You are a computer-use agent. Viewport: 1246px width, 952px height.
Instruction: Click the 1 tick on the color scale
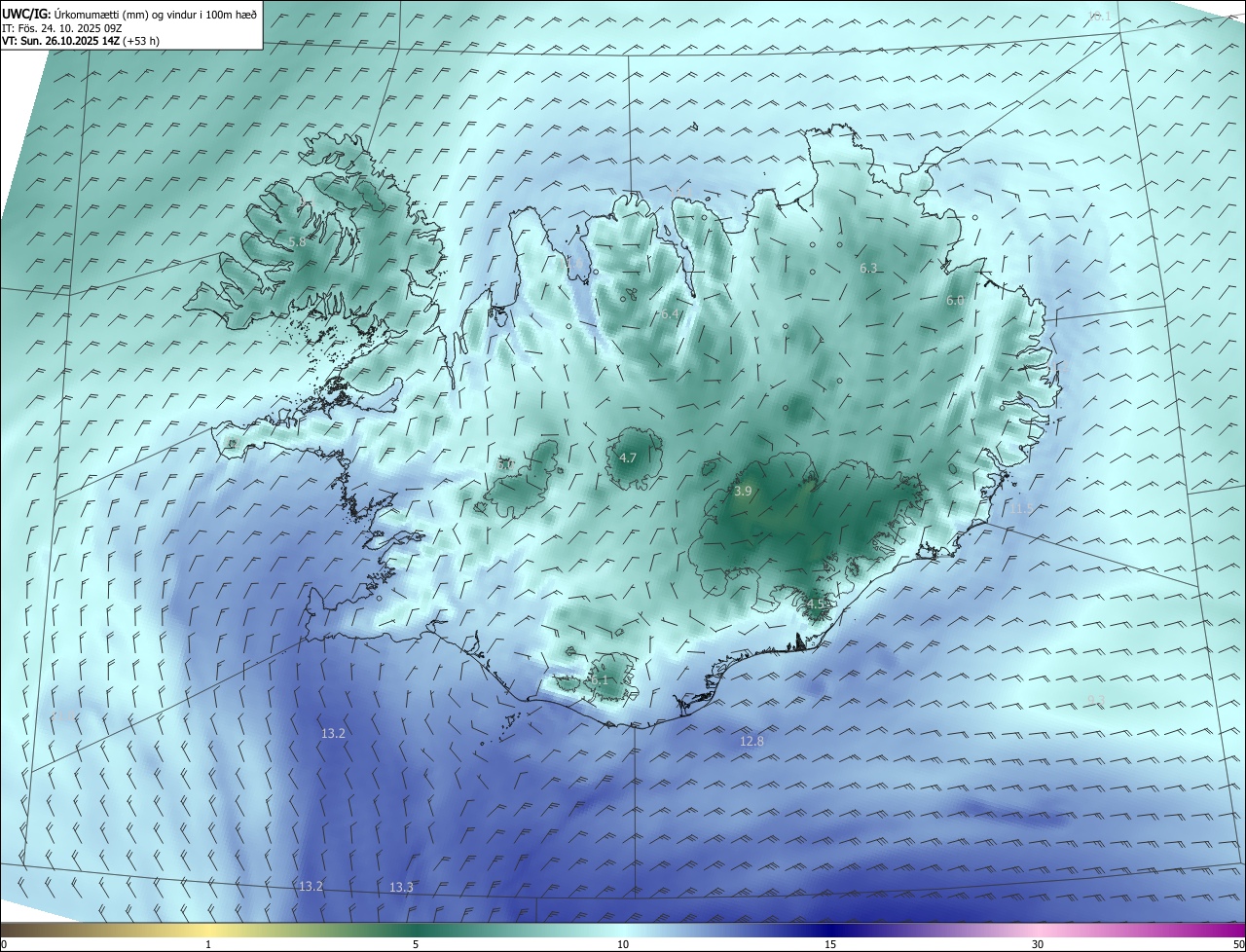coord(208,944)
